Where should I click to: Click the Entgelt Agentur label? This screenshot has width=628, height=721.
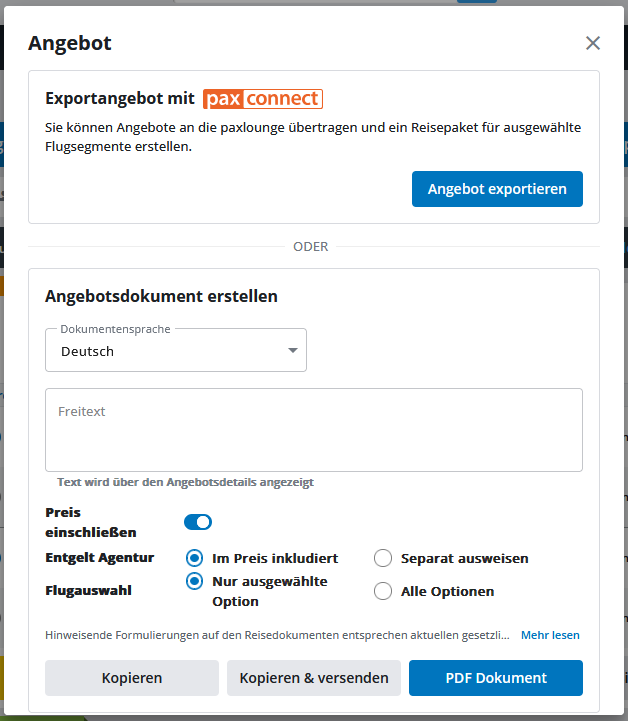tap(100, 558)
